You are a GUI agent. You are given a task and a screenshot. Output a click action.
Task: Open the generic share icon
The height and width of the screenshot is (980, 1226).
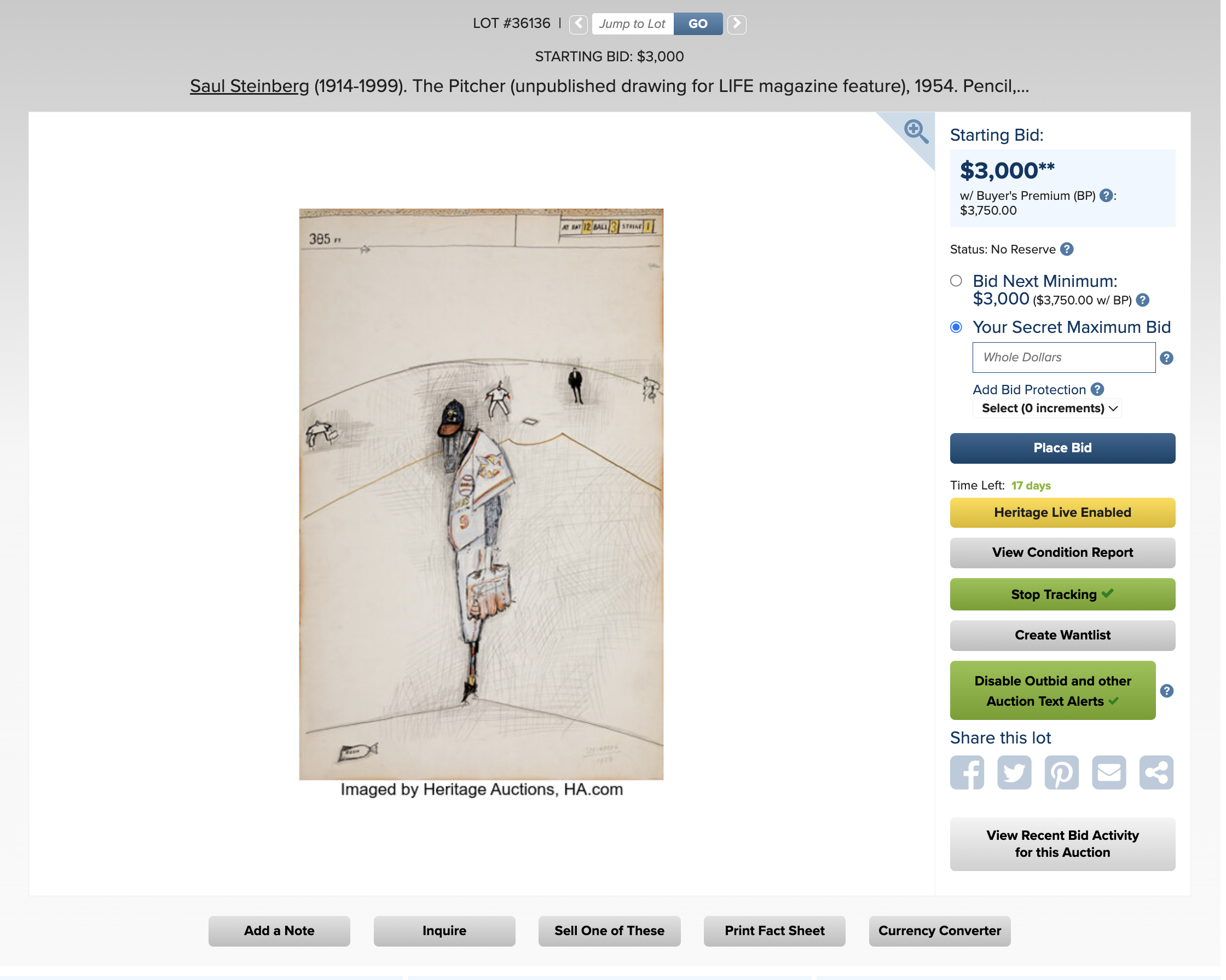tap(1156, 773)
